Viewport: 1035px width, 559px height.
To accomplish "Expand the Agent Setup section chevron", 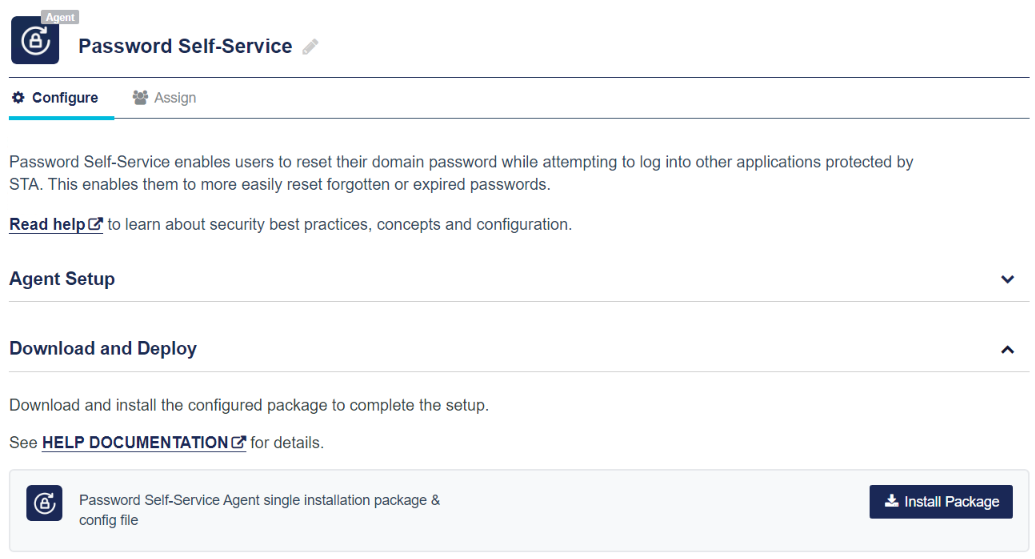I will point(1007,280).
